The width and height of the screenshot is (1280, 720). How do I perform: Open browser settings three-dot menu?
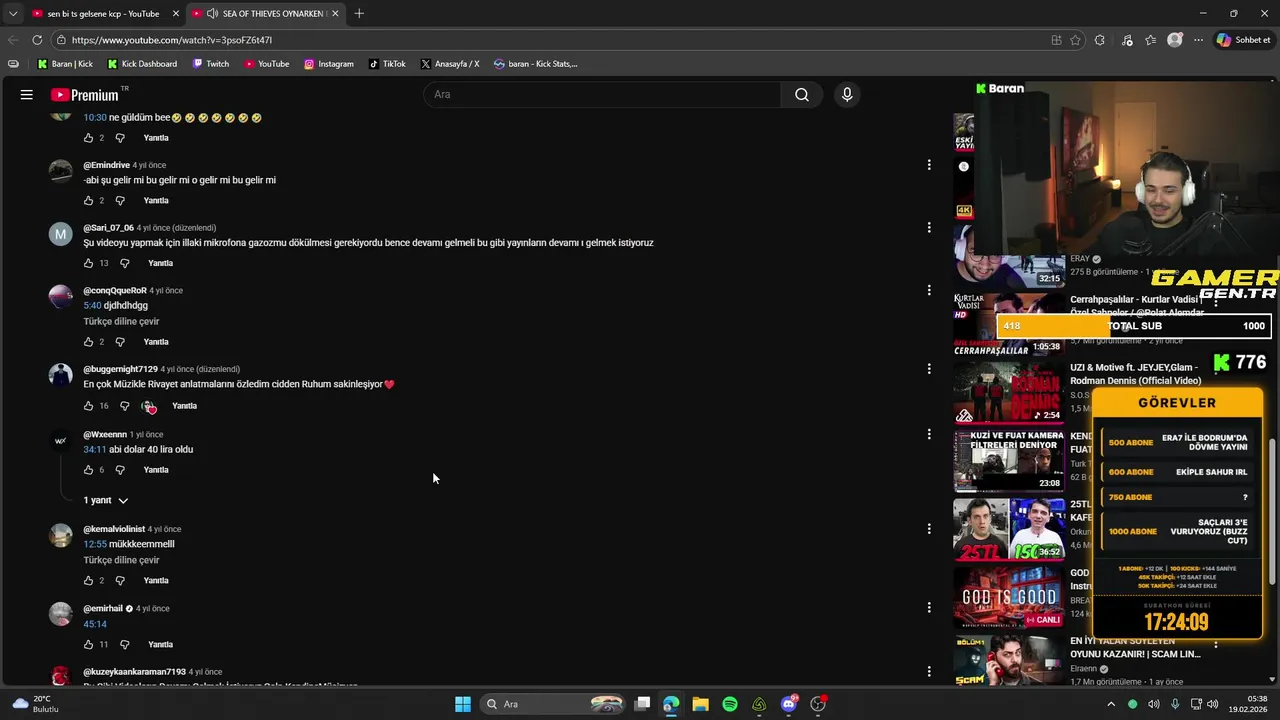tap(1198, 40)
